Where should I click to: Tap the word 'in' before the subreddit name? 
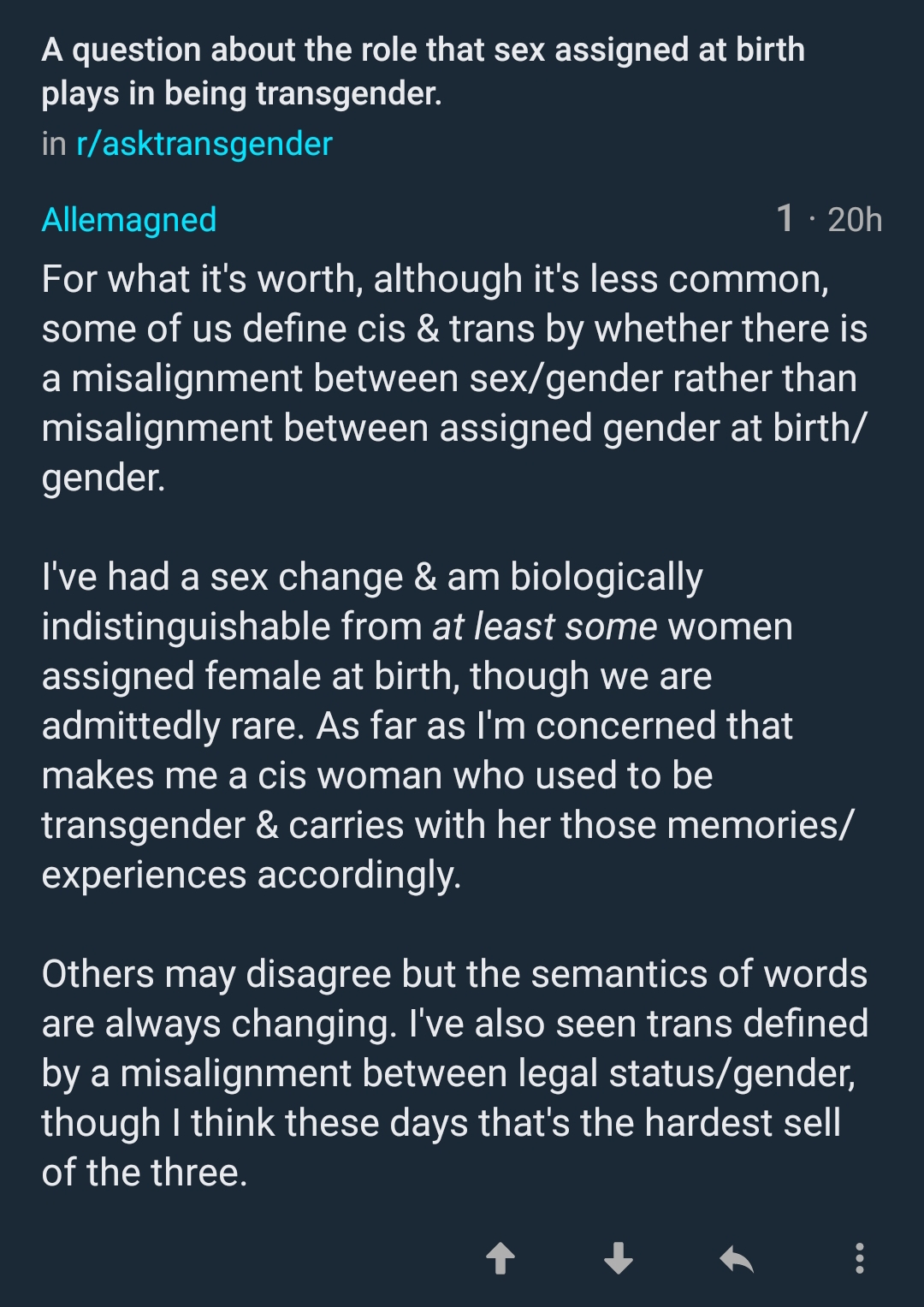[x=54, y=144]
